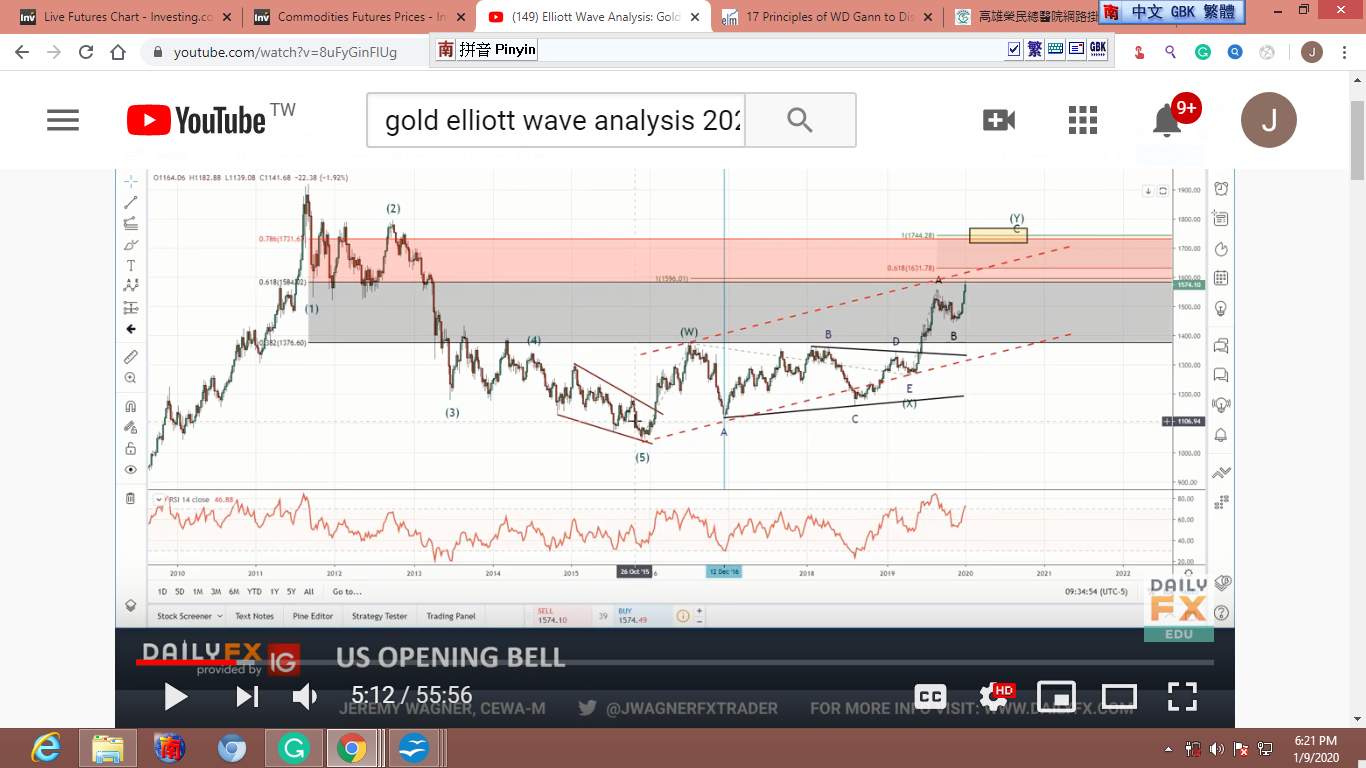Open File Explorer from the taskbar
The image size is (1366, 768).
click(107, 748)
